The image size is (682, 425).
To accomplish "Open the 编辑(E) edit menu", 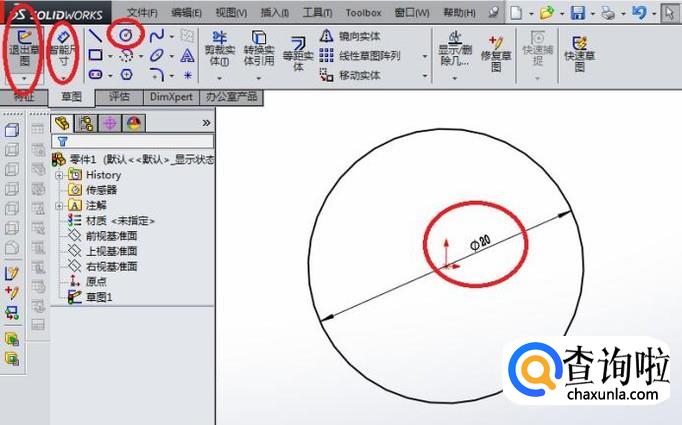I will click(187, 13).
